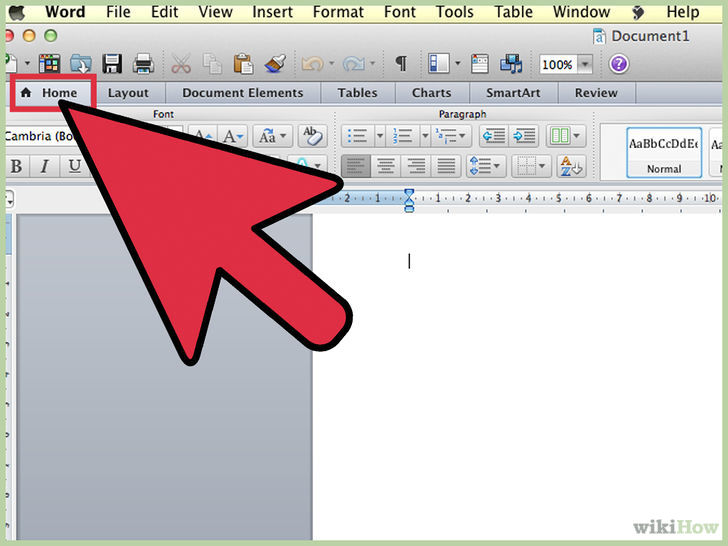Open the File menu
The image size is (728, 546).
pos(118,12)
